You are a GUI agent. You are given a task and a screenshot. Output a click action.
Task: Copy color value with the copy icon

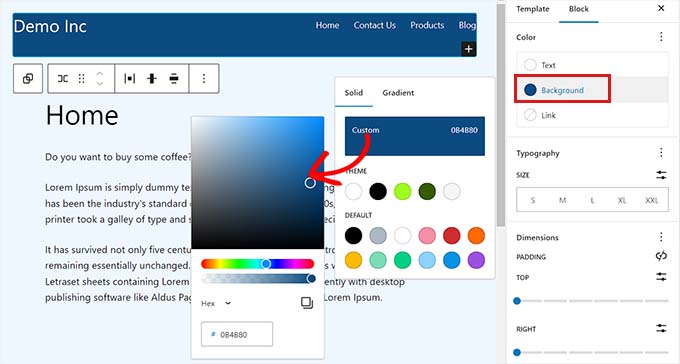tap(307, 303)
